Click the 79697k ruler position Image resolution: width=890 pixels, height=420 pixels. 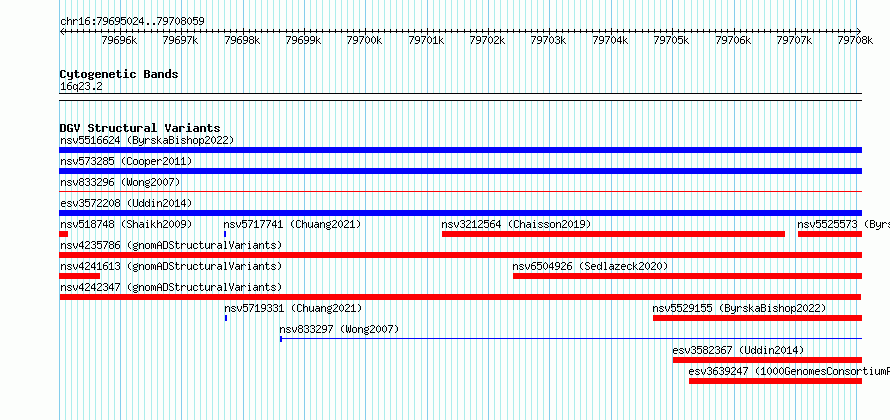[180, 40]
